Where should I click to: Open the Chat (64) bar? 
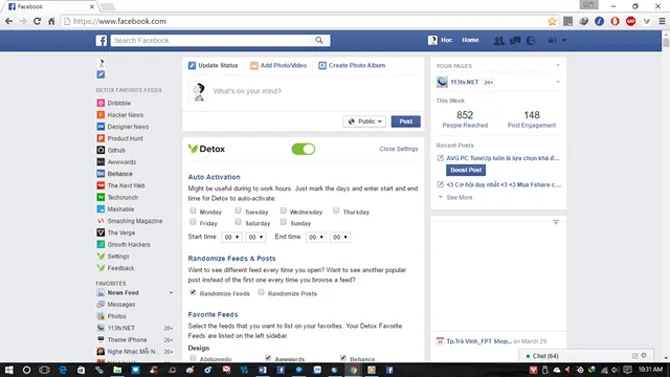(x=586, y=356)
